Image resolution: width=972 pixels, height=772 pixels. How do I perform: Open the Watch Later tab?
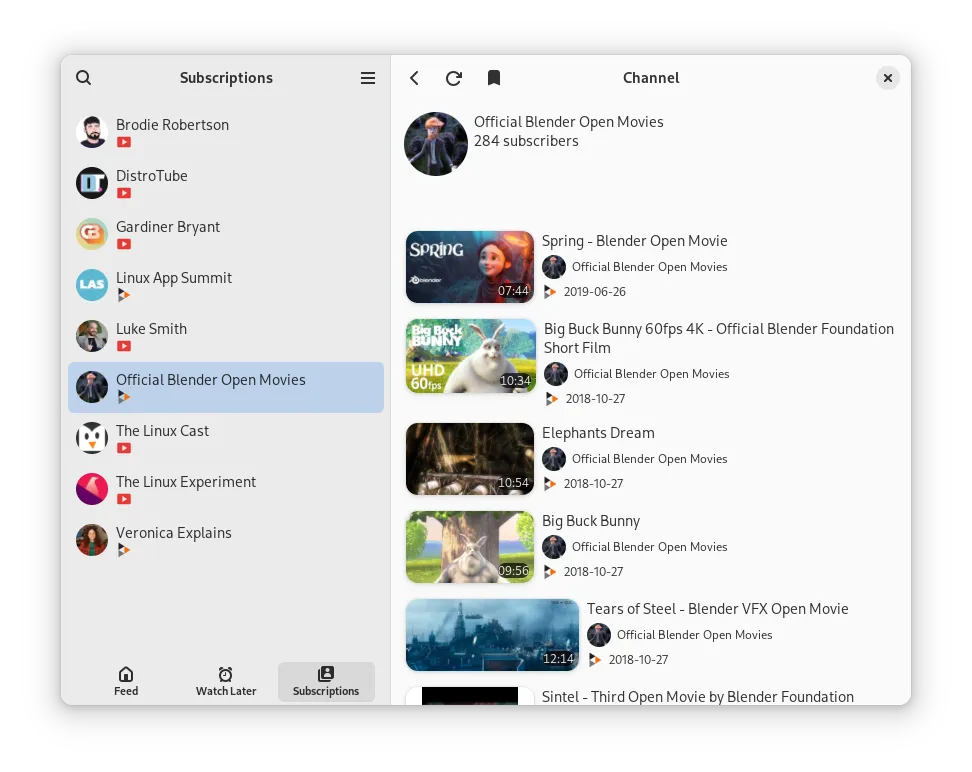226,681
